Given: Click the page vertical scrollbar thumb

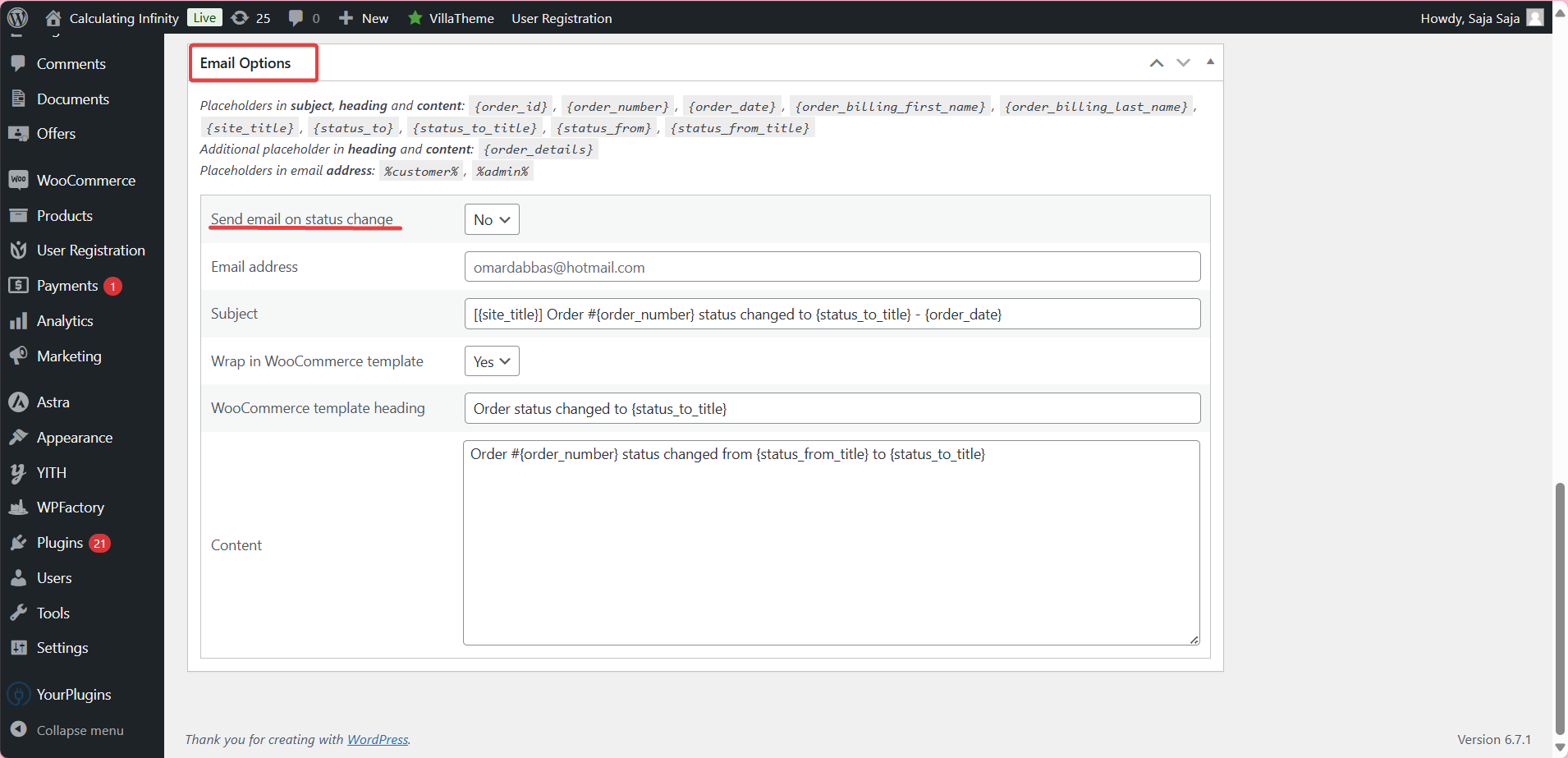Looking at the screenshot, I should pos(1560,608).
